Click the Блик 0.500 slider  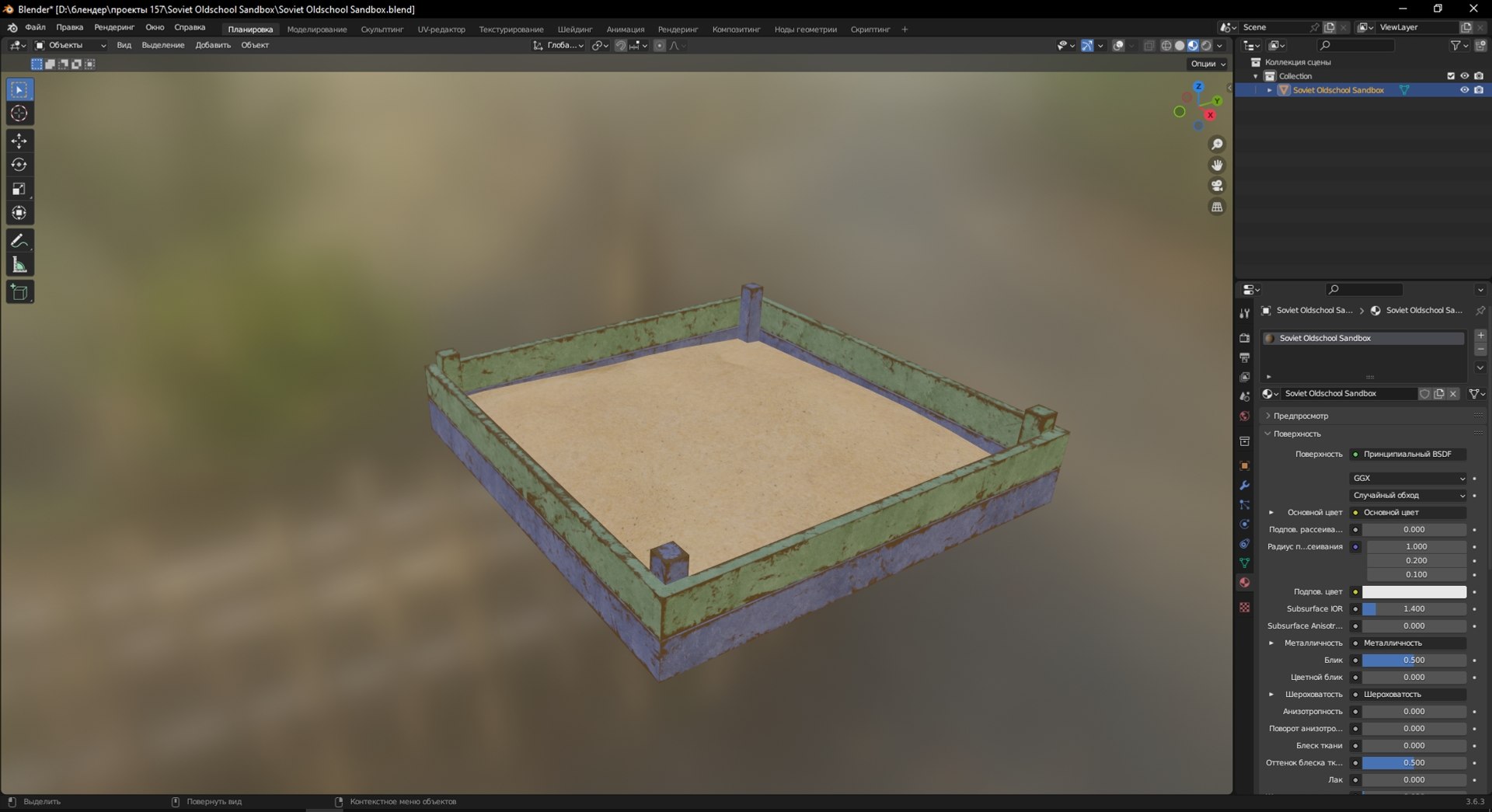(1414, 660)
